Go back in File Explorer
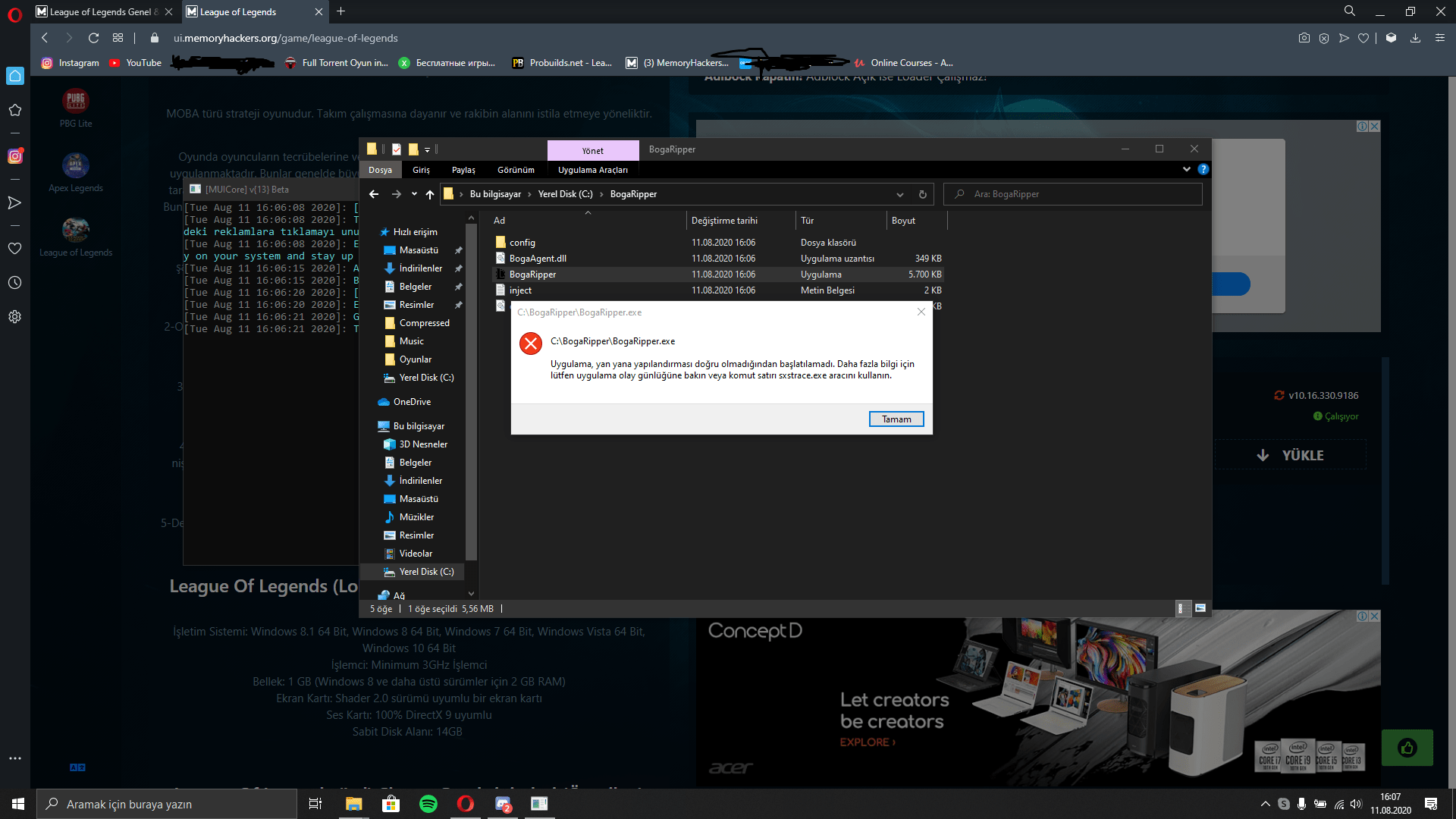1456x819 pixels. click(374, 194)
